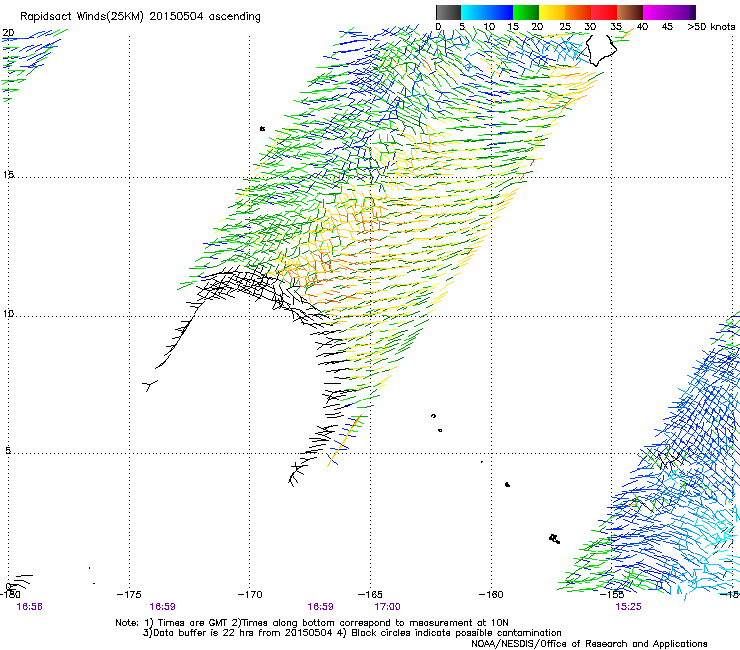Click the longitude label '-175'
The width and height of the screenshot is (740, 650).
(x=129, y=594)
